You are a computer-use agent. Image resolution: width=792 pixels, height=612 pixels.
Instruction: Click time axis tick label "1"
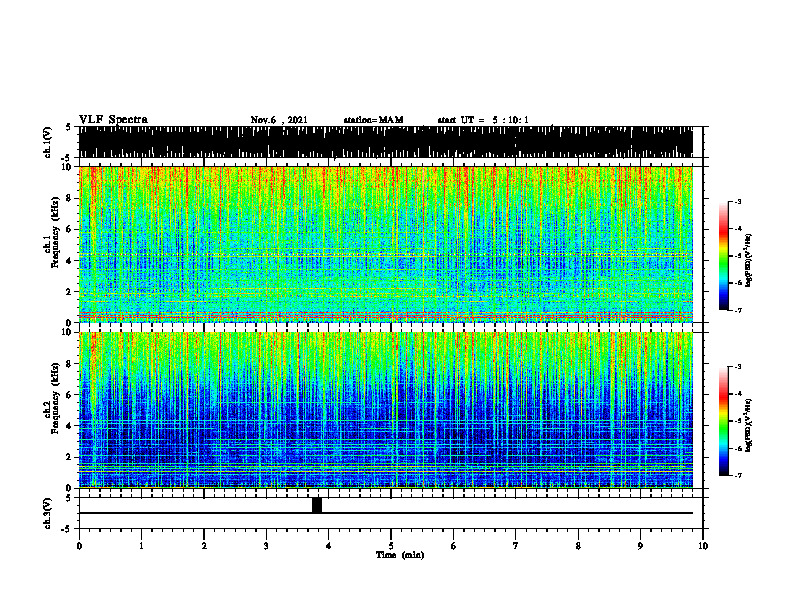tap(141, 546)
